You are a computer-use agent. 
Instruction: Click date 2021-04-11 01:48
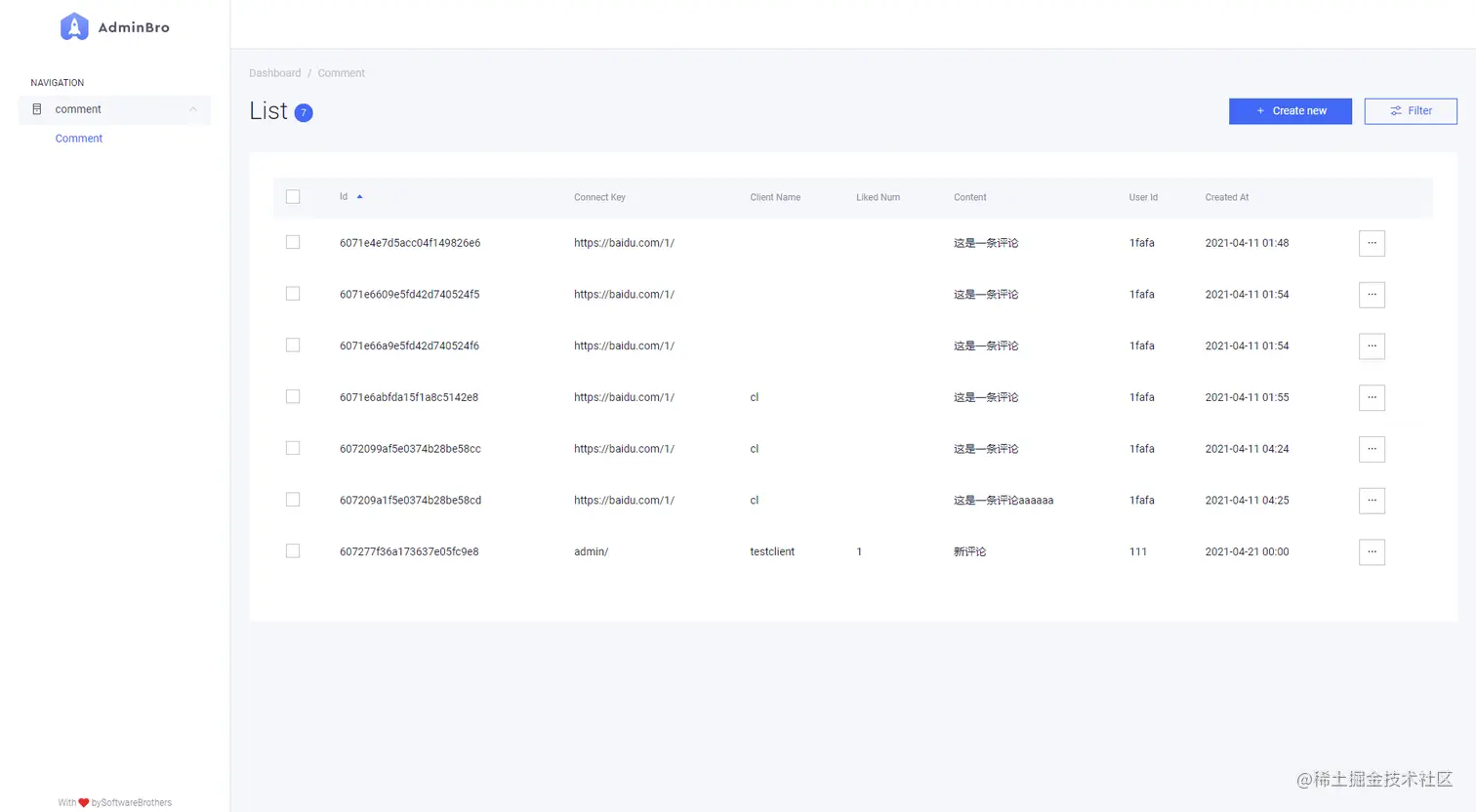1247,243
